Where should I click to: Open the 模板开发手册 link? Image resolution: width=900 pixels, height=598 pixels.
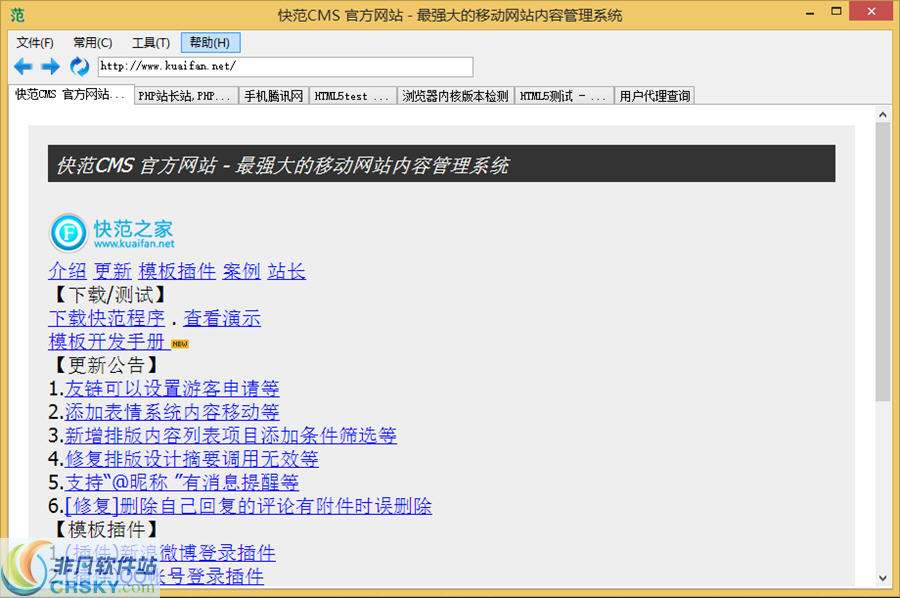point(108,341)
